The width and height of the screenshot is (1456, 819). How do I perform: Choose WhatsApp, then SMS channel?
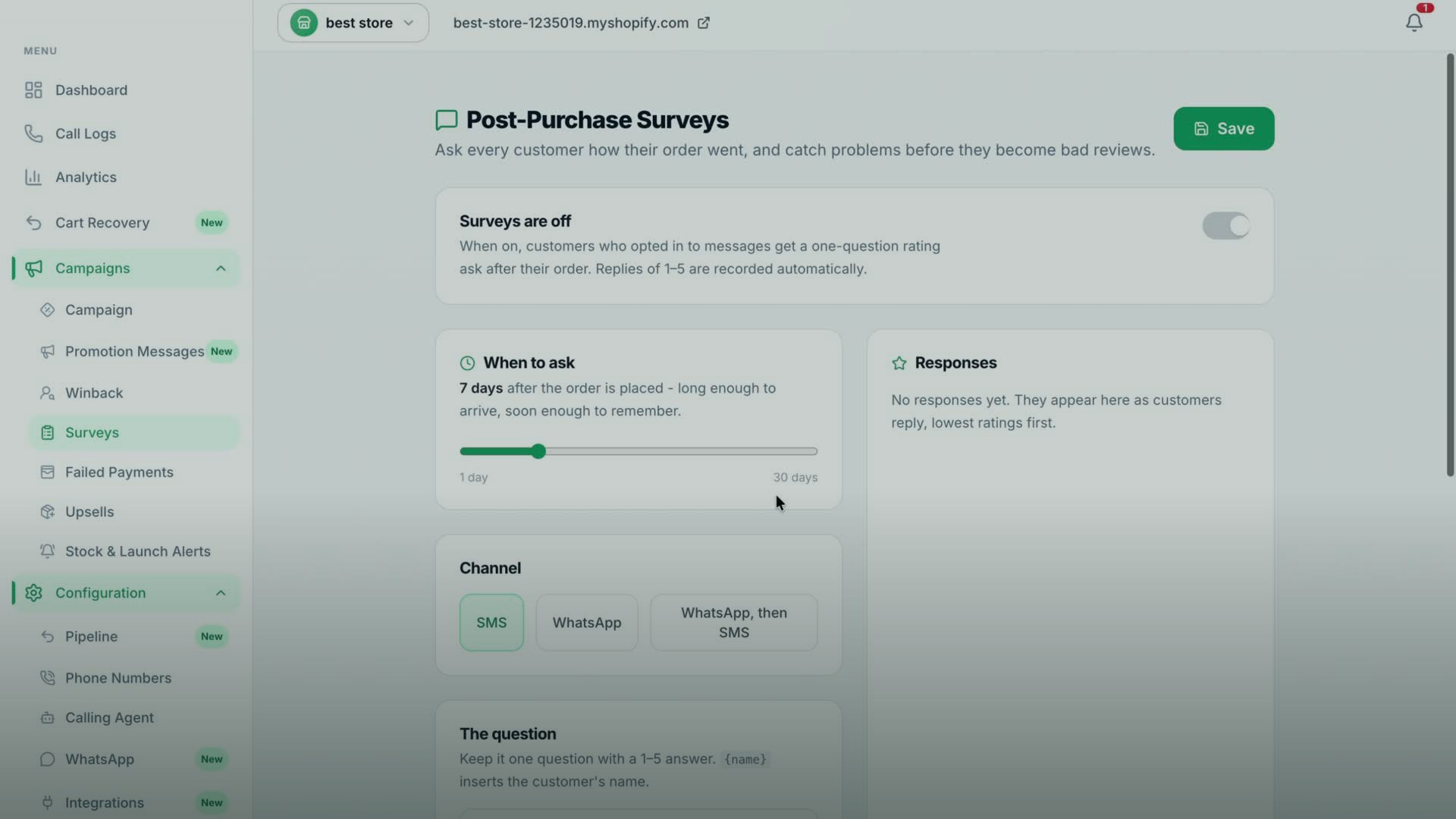[734, 623]
